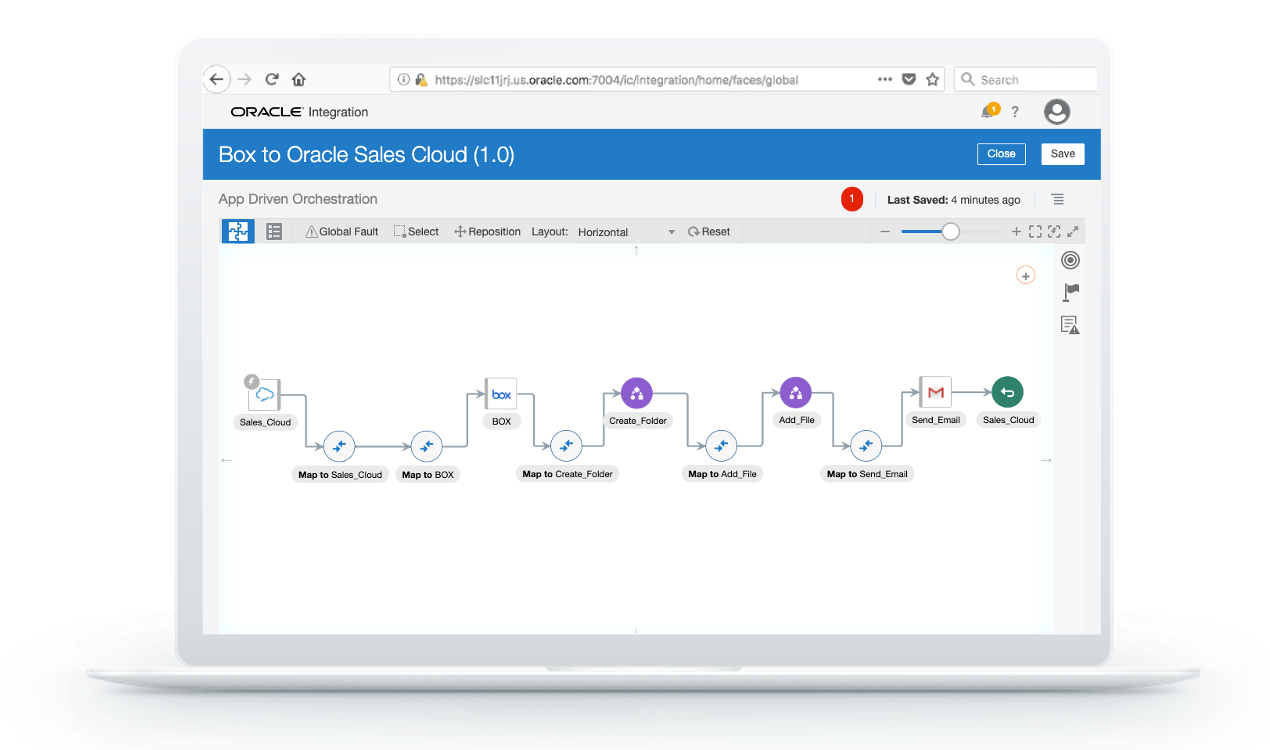Switch to pseudo list view

(x=274, y=232)
